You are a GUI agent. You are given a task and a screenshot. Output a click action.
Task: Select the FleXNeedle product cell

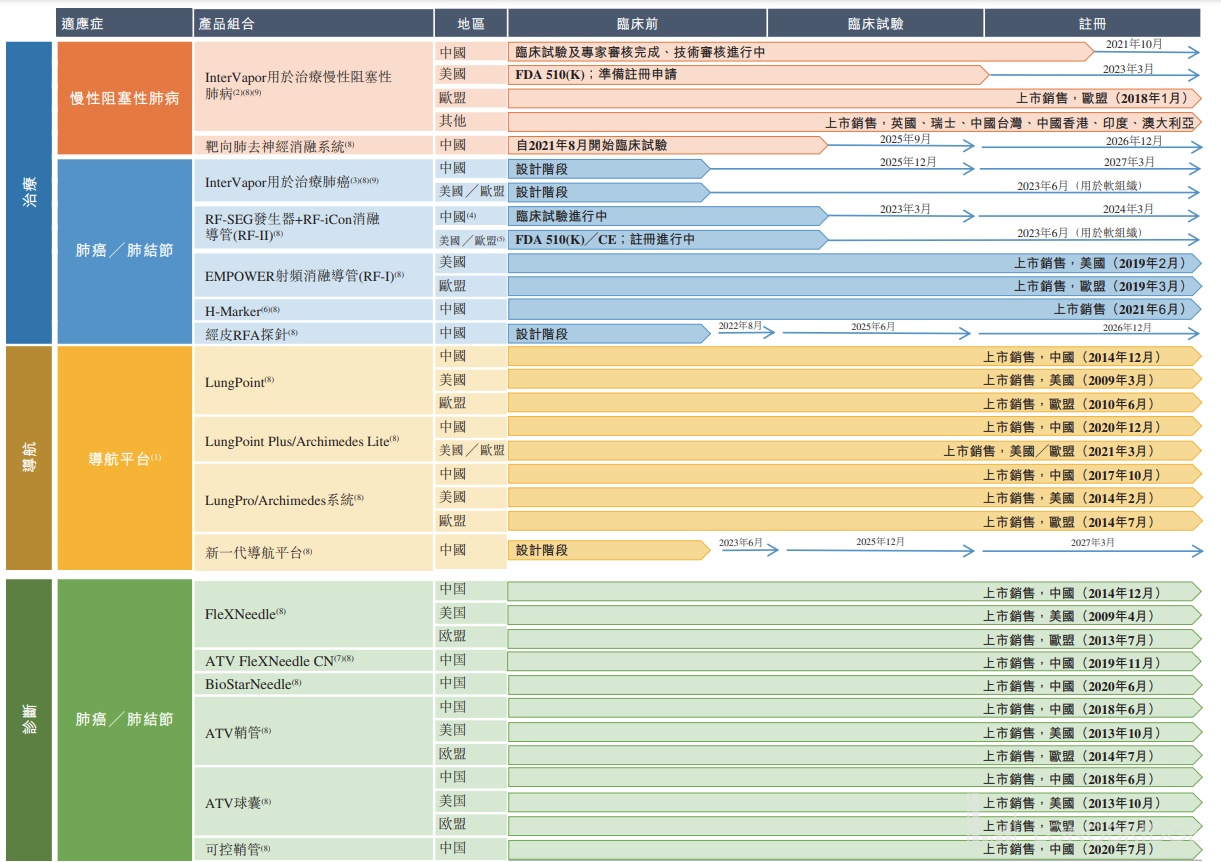pos(313,612)
